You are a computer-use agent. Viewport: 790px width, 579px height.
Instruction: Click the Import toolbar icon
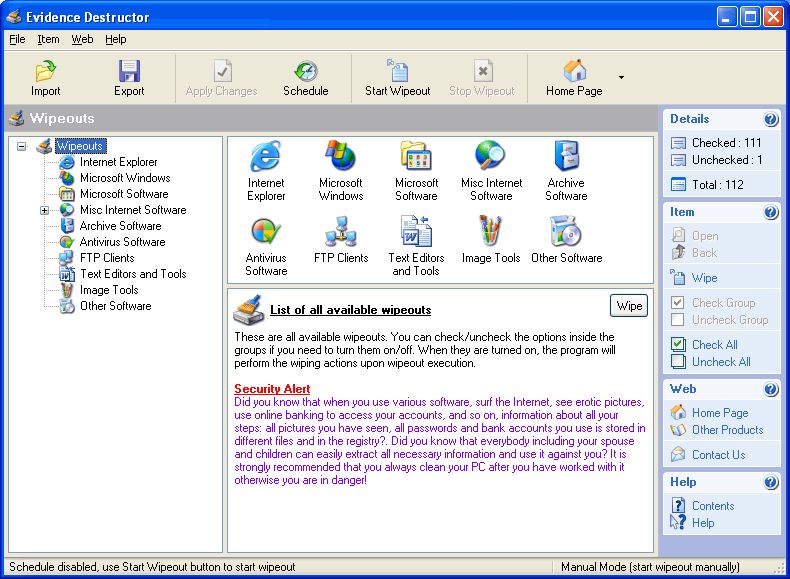[x=45, y=71]
